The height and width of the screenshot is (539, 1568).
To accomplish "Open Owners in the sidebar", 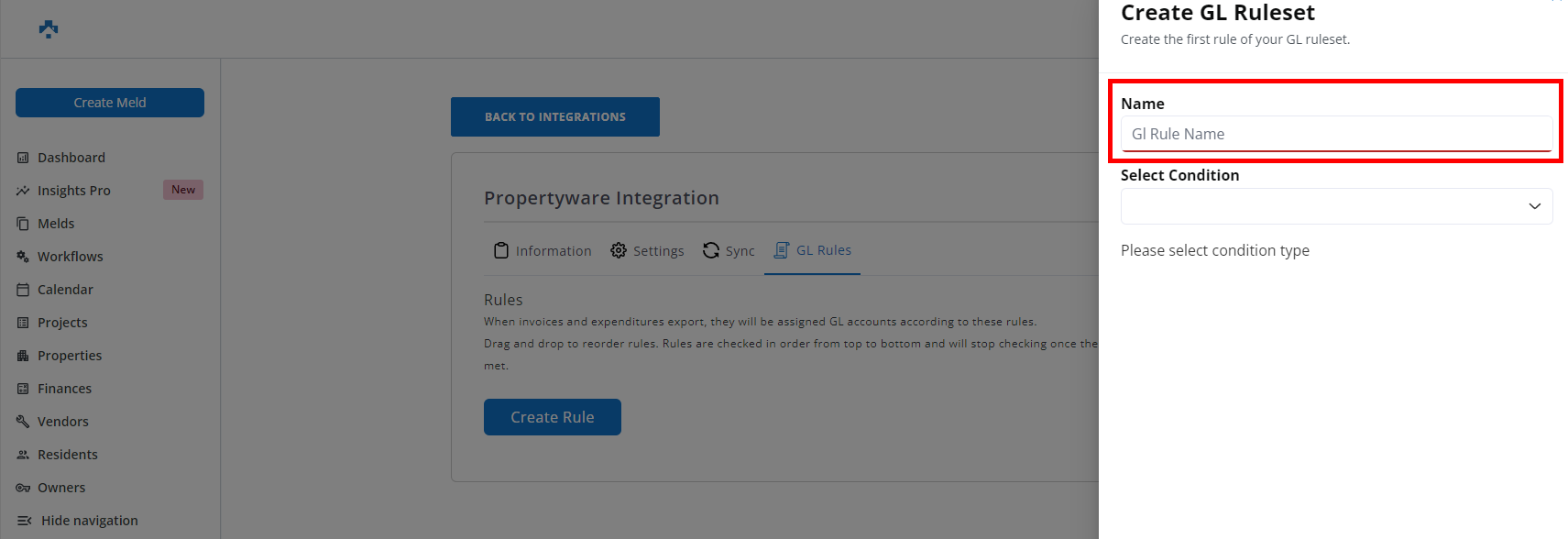I will 61,488.
